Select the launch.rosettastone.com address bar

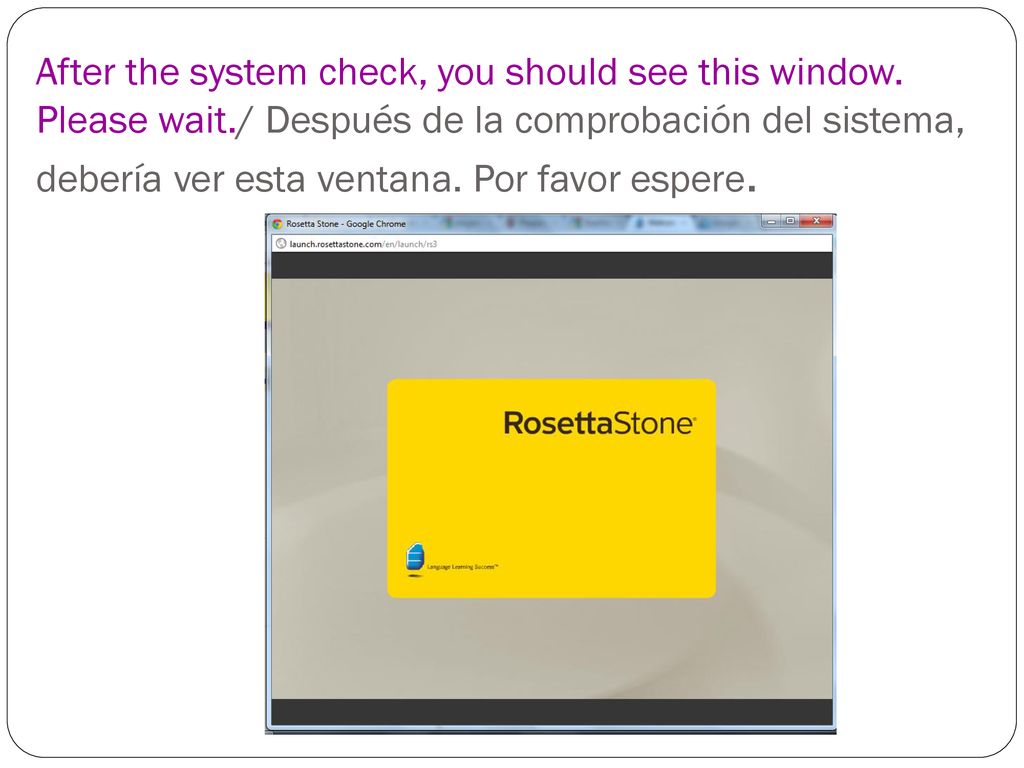[x=552, y=244]
